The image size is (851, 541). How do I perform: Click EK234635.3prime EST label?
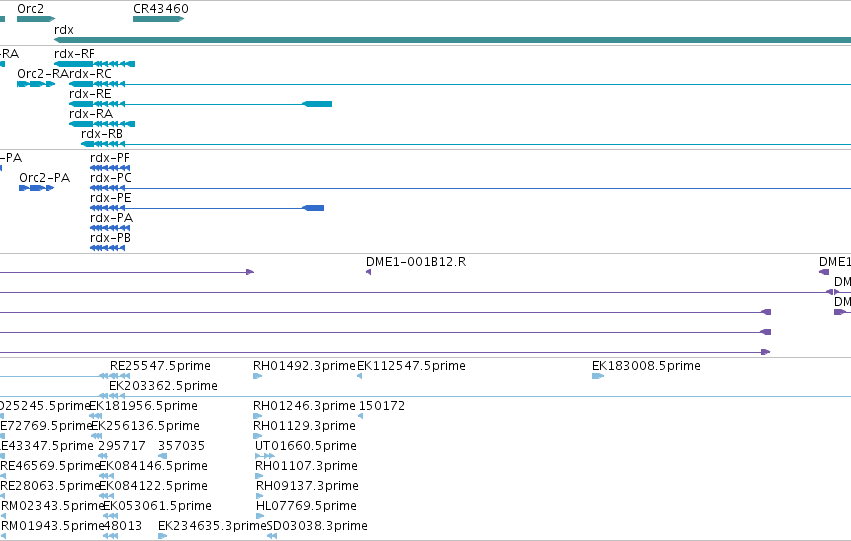(x=212, y=526)
